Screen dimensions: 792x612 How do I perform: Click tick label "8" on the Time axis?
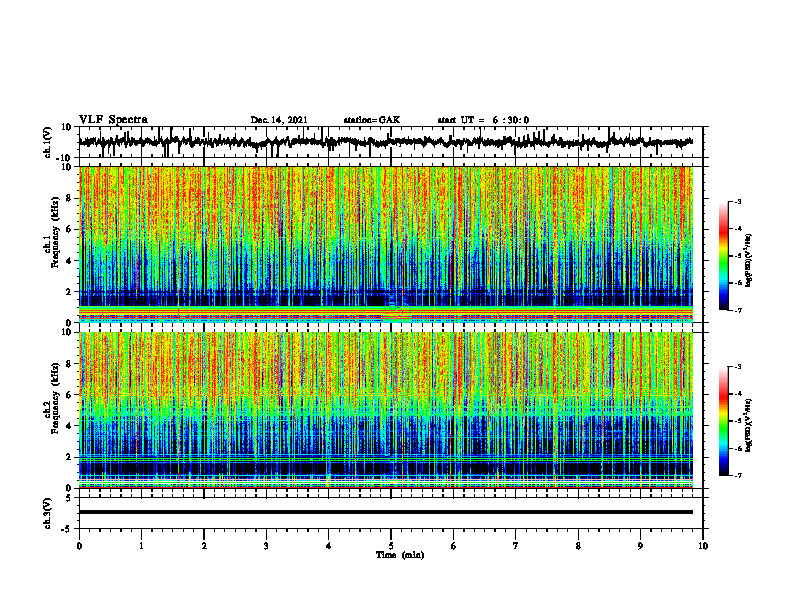tap(578, 546)
